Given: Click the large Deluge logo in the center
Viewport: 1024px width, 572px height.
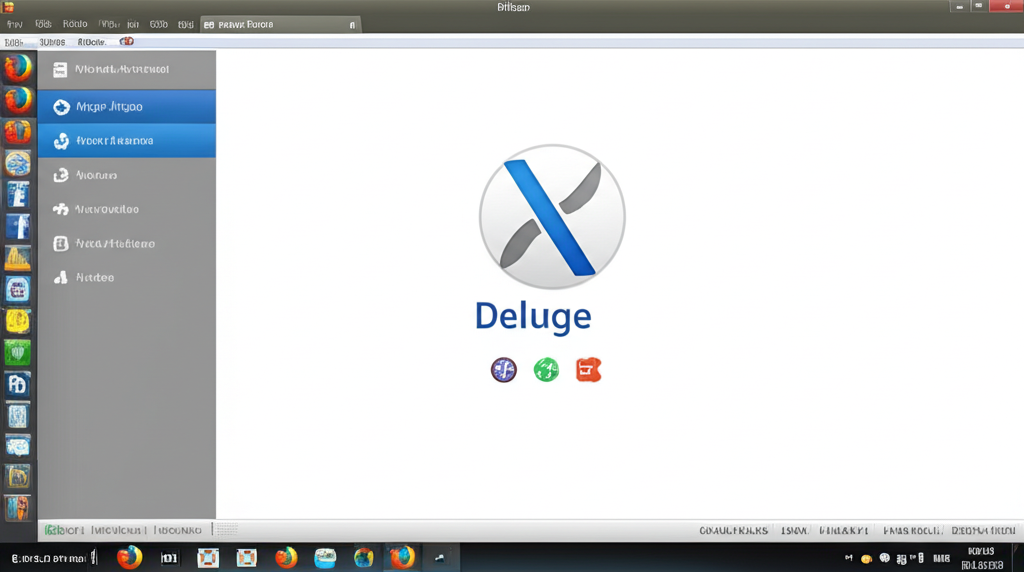Looking at the screenshot, I should pos(552,216).
